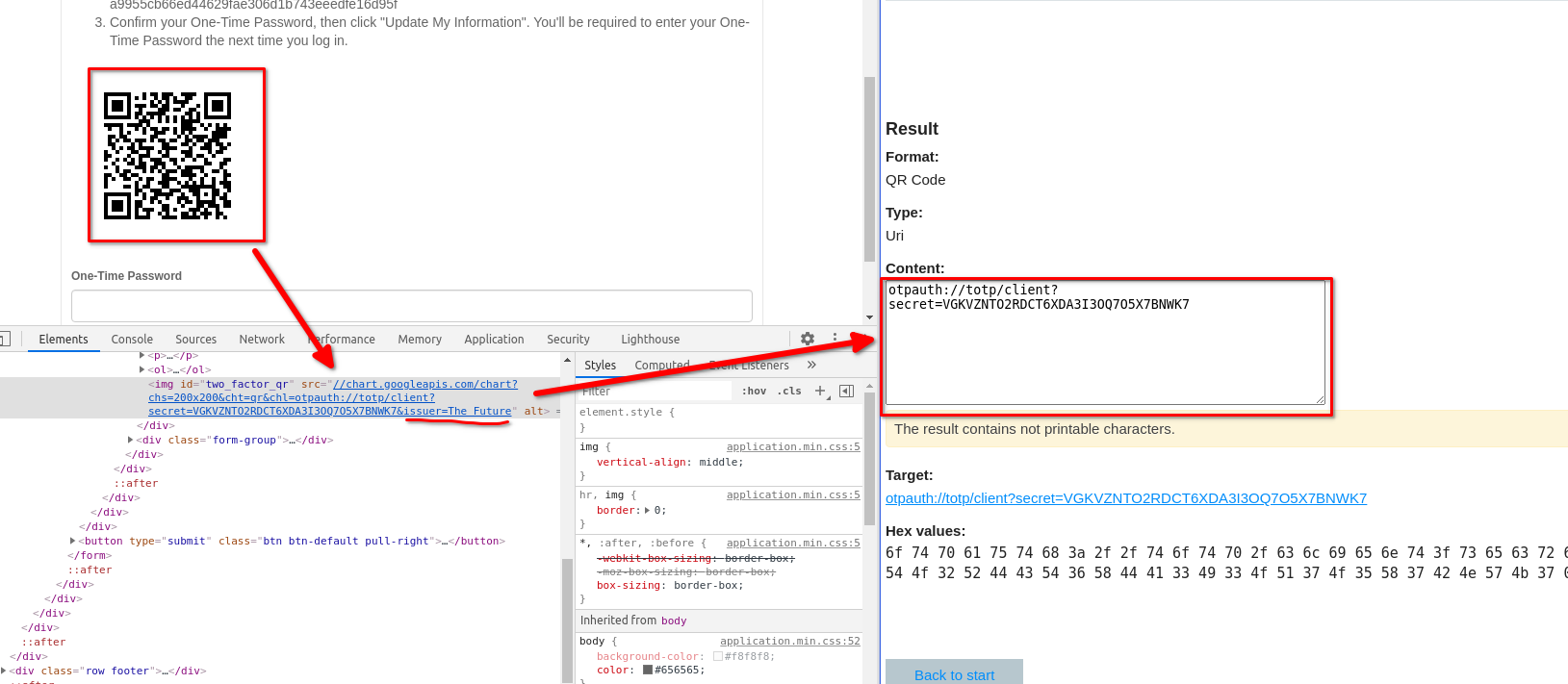Expand the <ol> node in DOM tree
Image resolution: width=1568 pixels, height=684 pixels.
[142, 369]
